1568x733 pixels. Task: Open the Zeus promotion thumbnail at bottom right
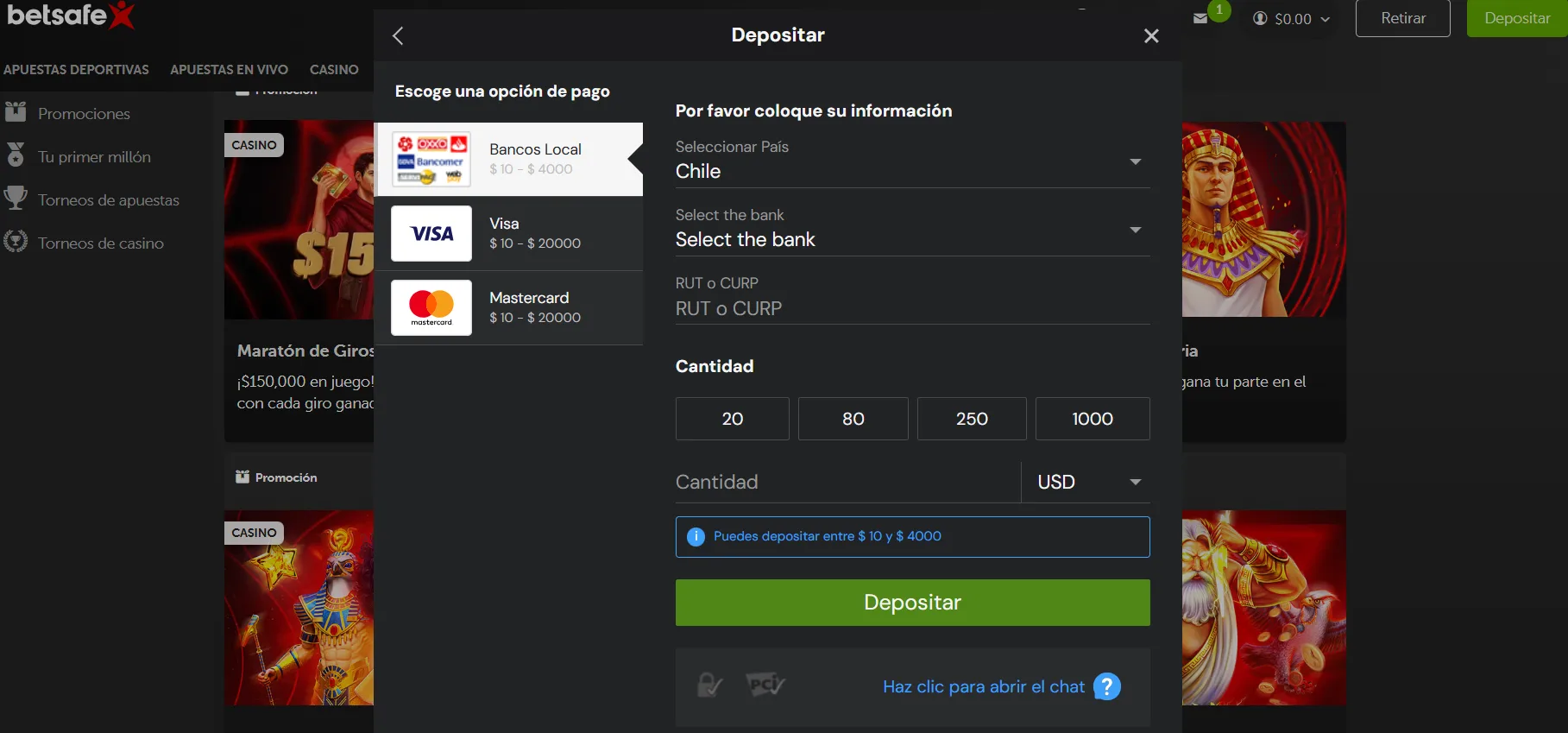click(1263, 608)
